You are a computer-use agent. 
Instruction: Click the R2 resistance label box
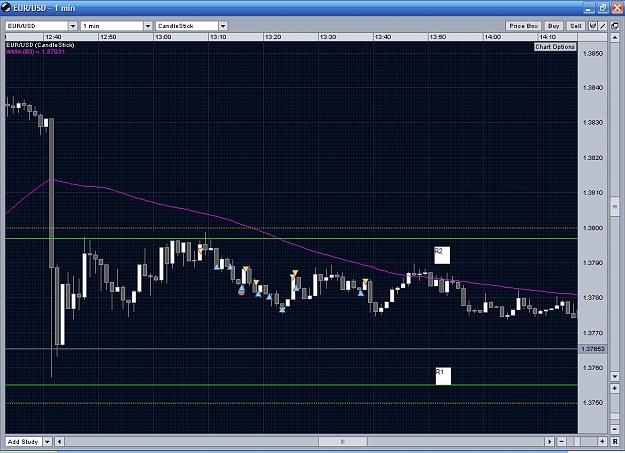(x=442, y=255)
